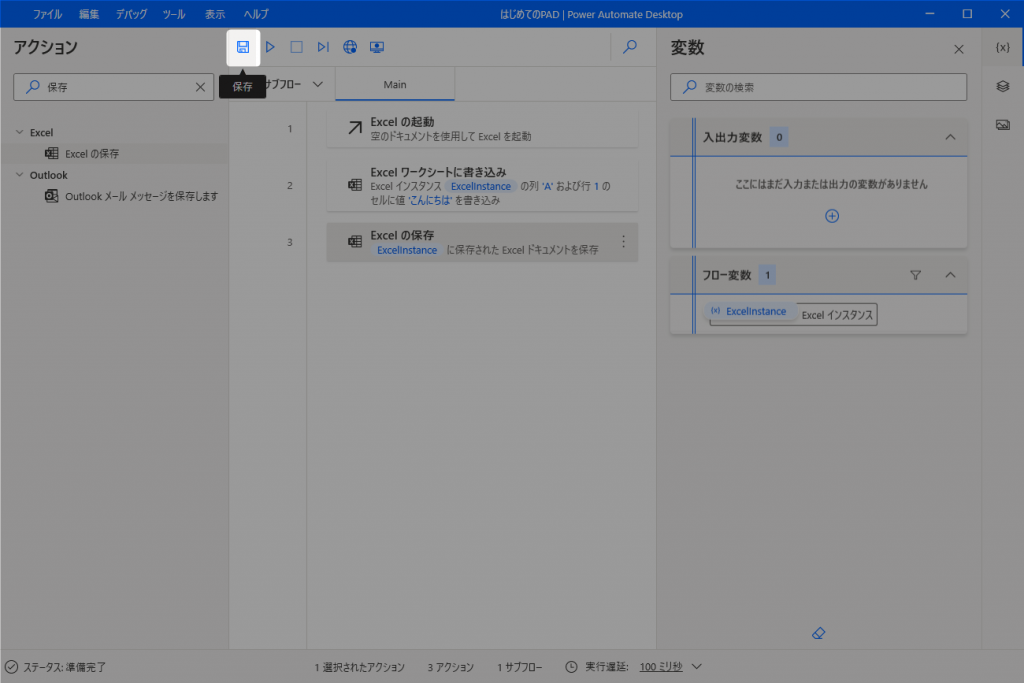
Task: Open the desktop recorder monitor icon
Action: click(377, 47)
